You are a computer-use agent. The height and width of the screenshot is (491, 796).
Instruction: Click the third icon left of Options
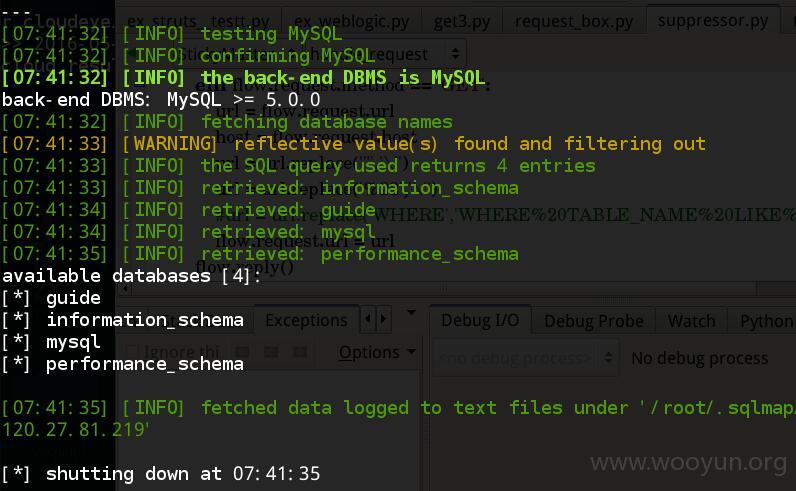(x=300, y=351)
